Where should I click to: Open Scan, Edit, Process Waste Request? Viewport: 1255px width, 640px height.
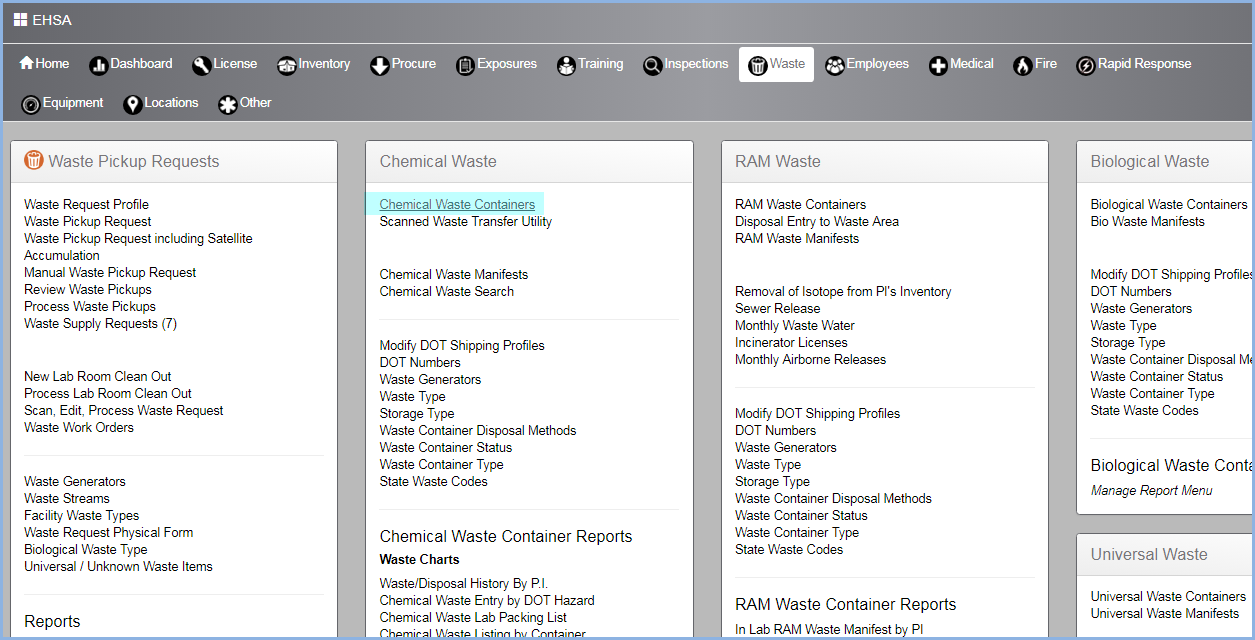click(124, 411)
